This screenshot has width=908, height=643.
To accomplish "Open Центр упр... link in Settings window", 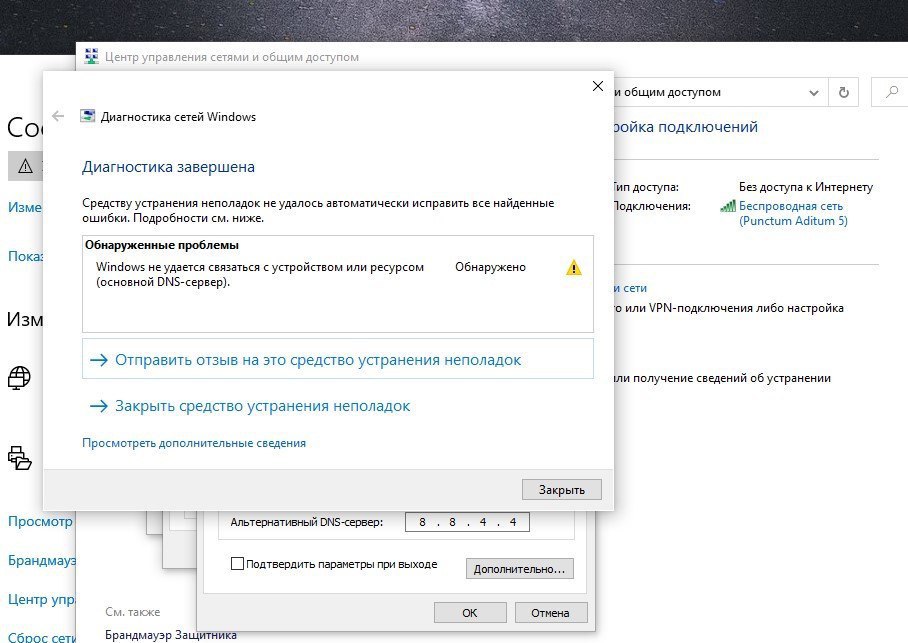I will tap(42, 600).
